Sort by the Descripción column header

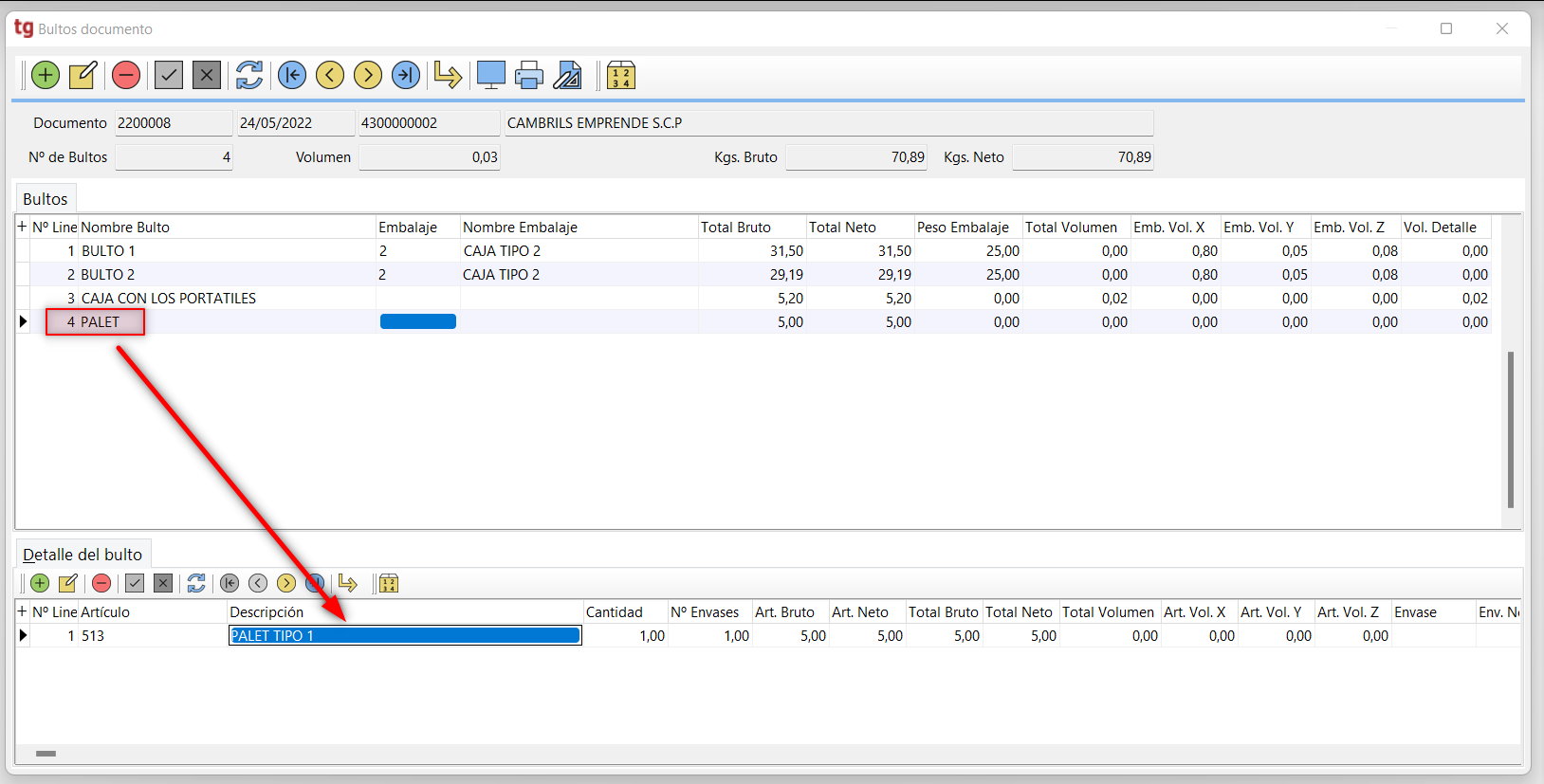(x=405, y=612)
